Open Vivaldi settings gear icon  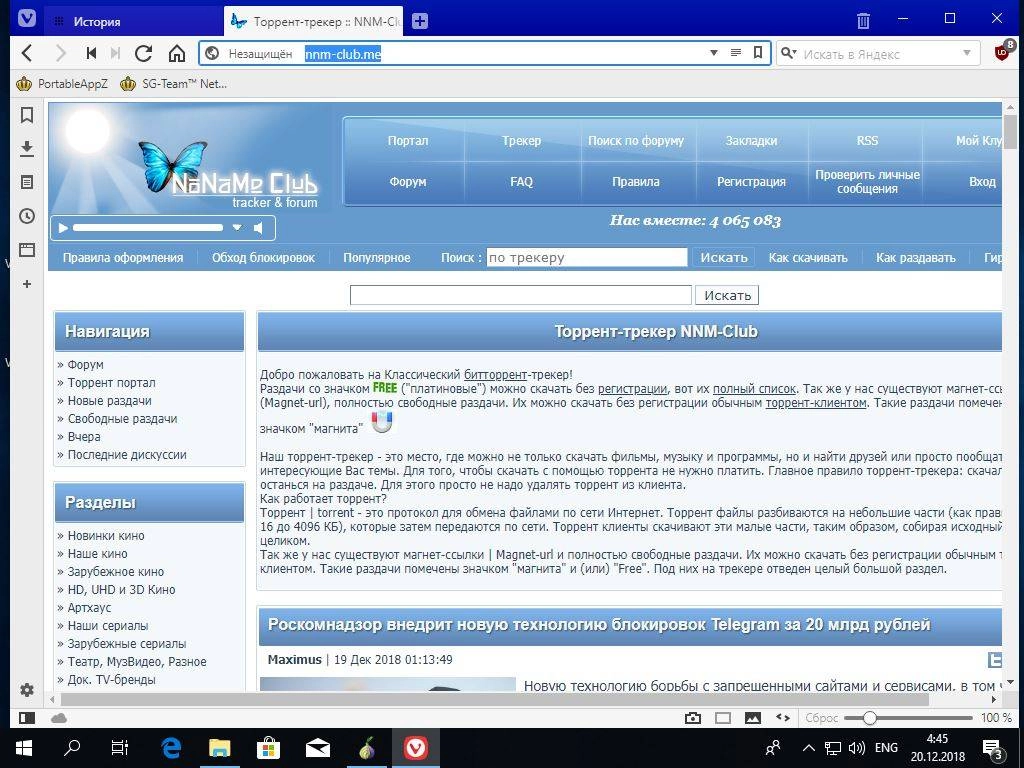coord(27,690)
